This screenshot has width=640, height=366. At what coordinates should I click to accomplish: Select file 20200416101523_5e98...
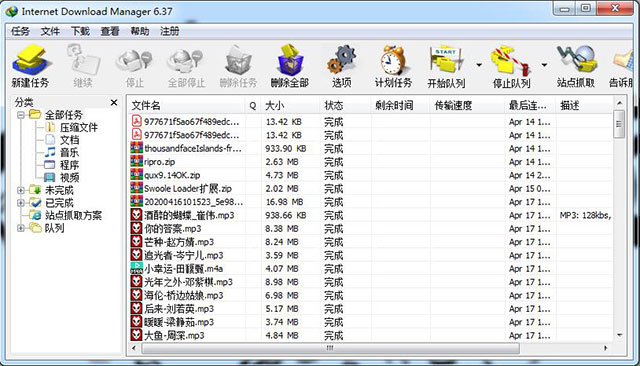193,202
